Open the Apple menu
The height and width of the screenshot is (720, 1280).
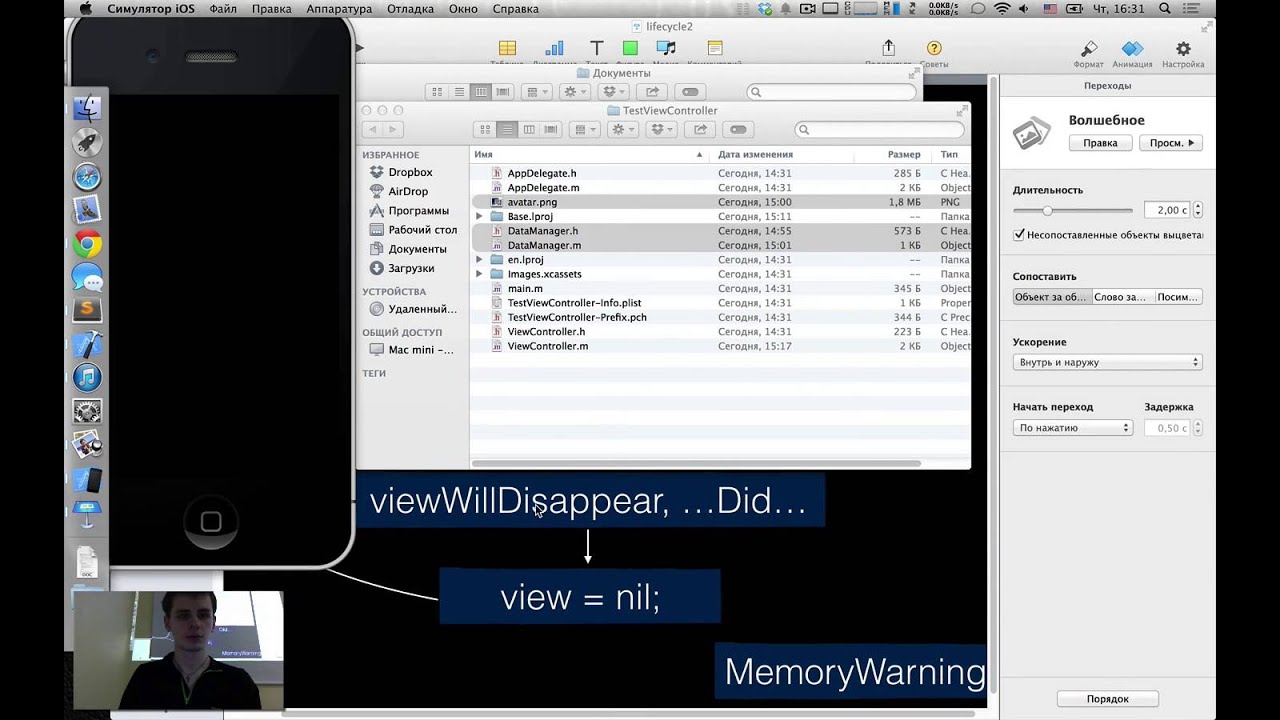(x=85, y=9)
